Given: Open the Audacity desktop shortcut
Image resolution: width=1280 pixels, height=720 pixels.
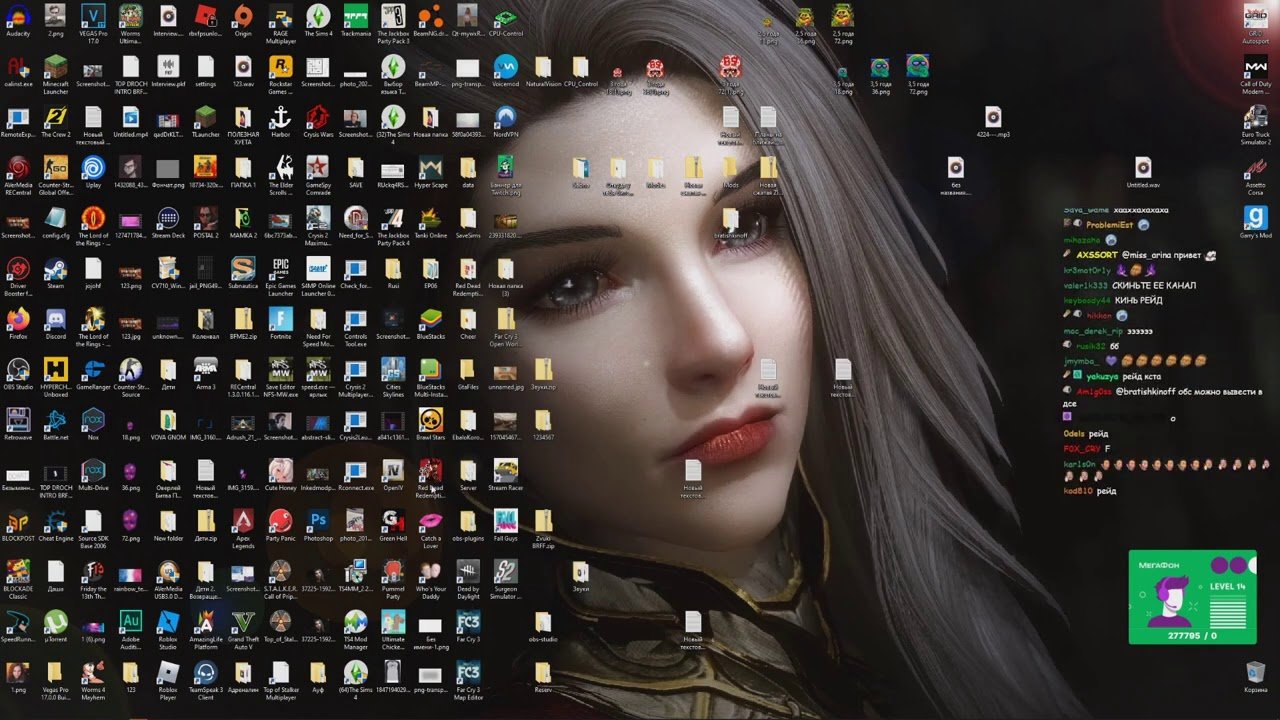Looking at the screenshot, I should 18,17.
